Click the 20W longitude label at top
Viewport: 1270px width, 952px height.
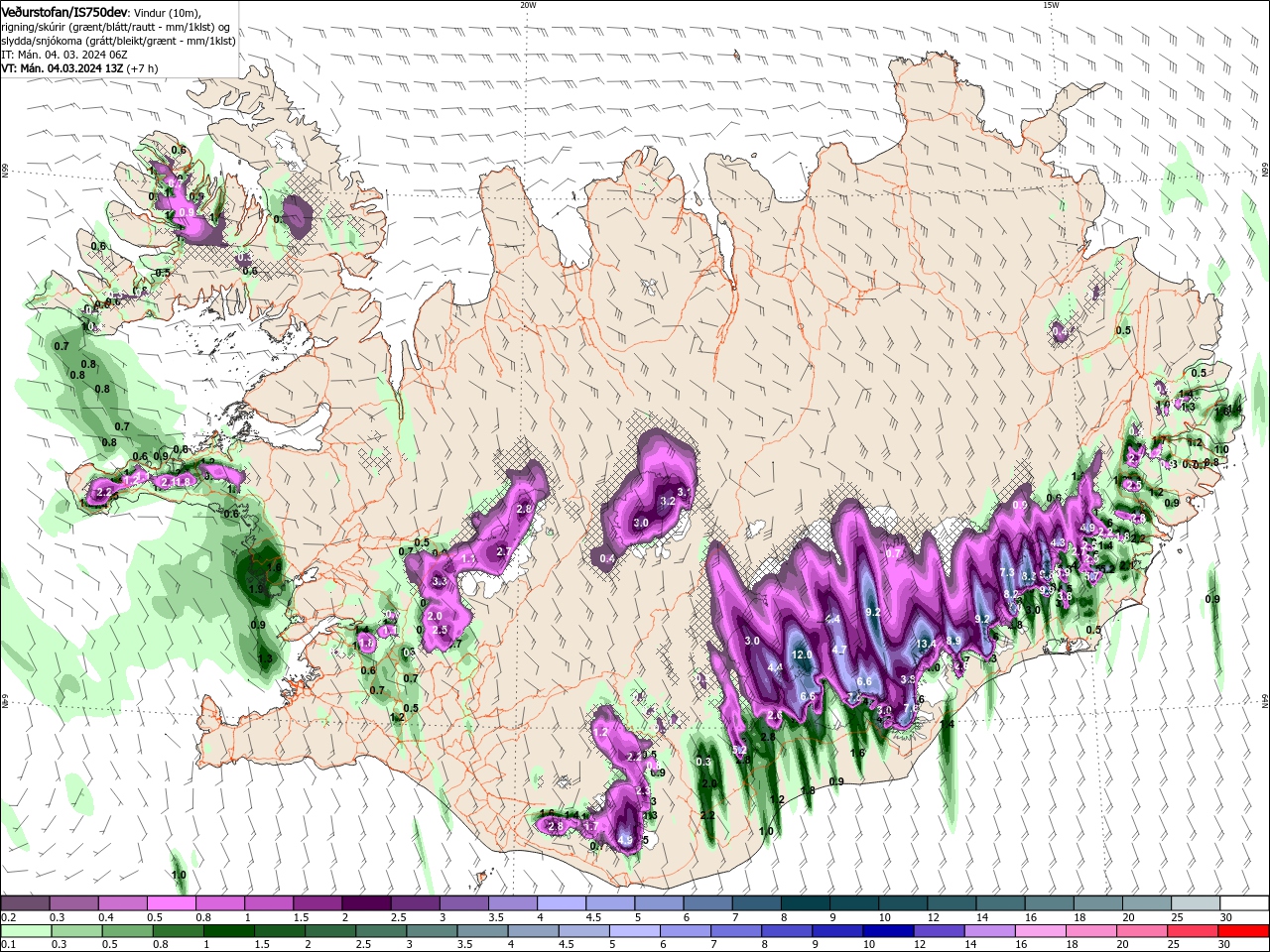click(528, 5)
